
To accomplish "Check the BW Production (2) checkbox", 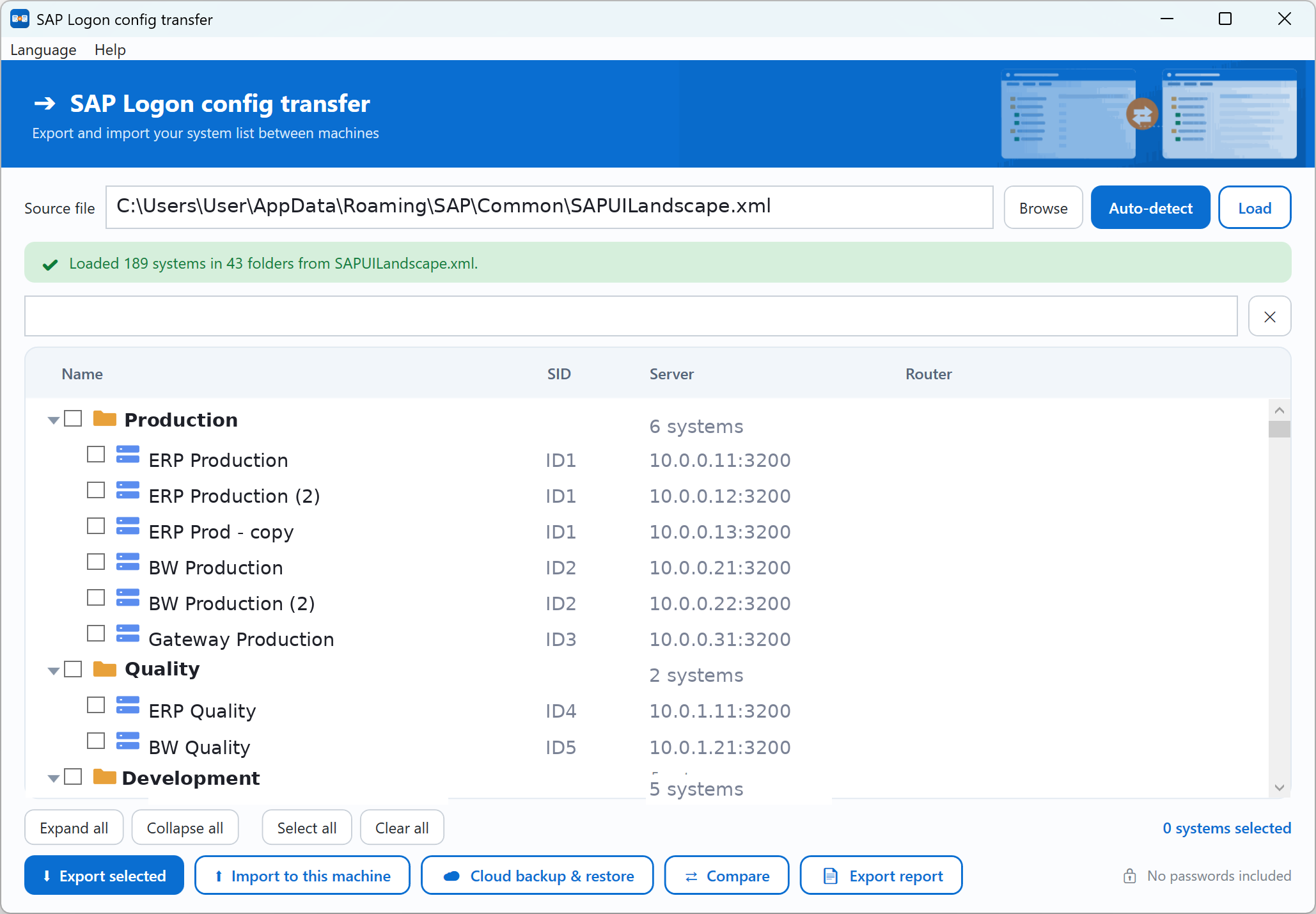I will point(96,598).
